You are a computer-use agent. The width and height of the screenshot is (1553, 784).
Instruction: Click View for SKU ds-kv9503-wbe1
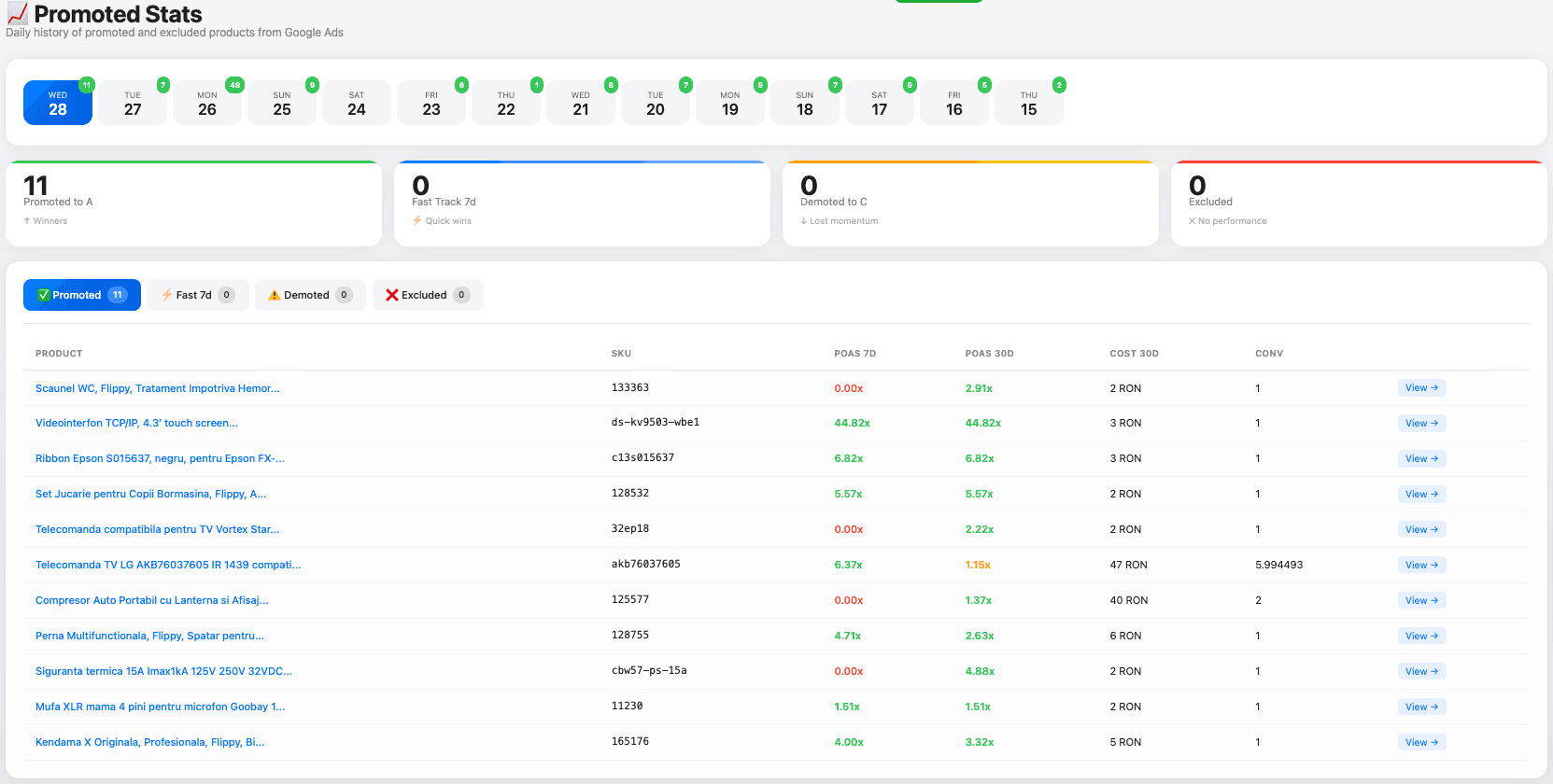[1421, 423]
